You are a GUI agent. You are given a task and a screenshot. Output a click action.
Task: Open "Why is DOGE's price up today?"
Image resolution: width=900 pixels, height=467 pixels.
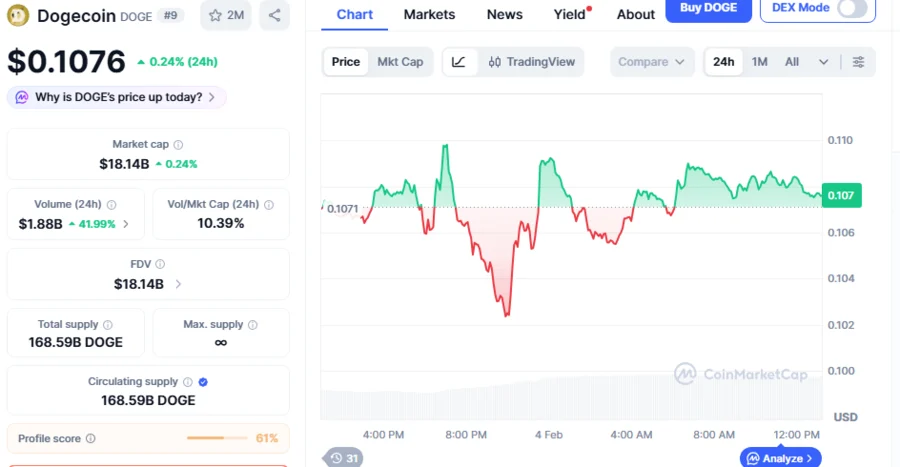coord(117,97)
